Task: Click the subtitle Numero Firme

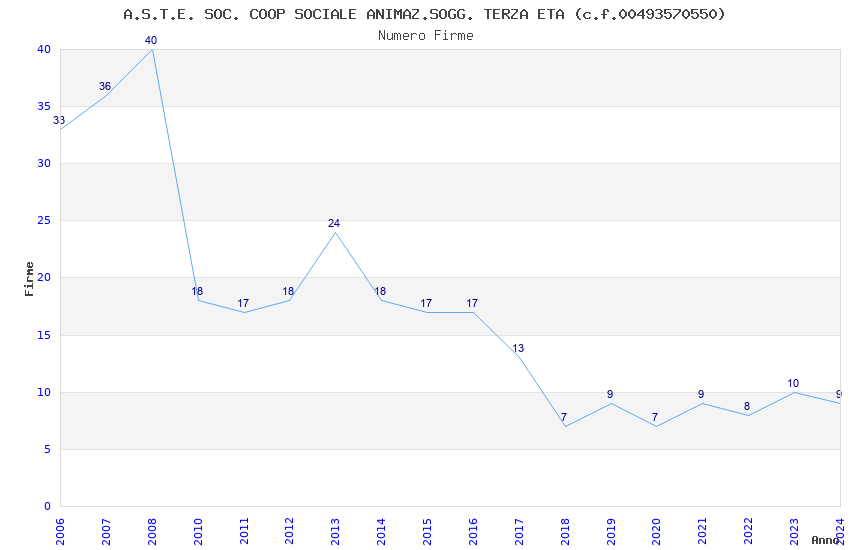Action: coord(426,36)
